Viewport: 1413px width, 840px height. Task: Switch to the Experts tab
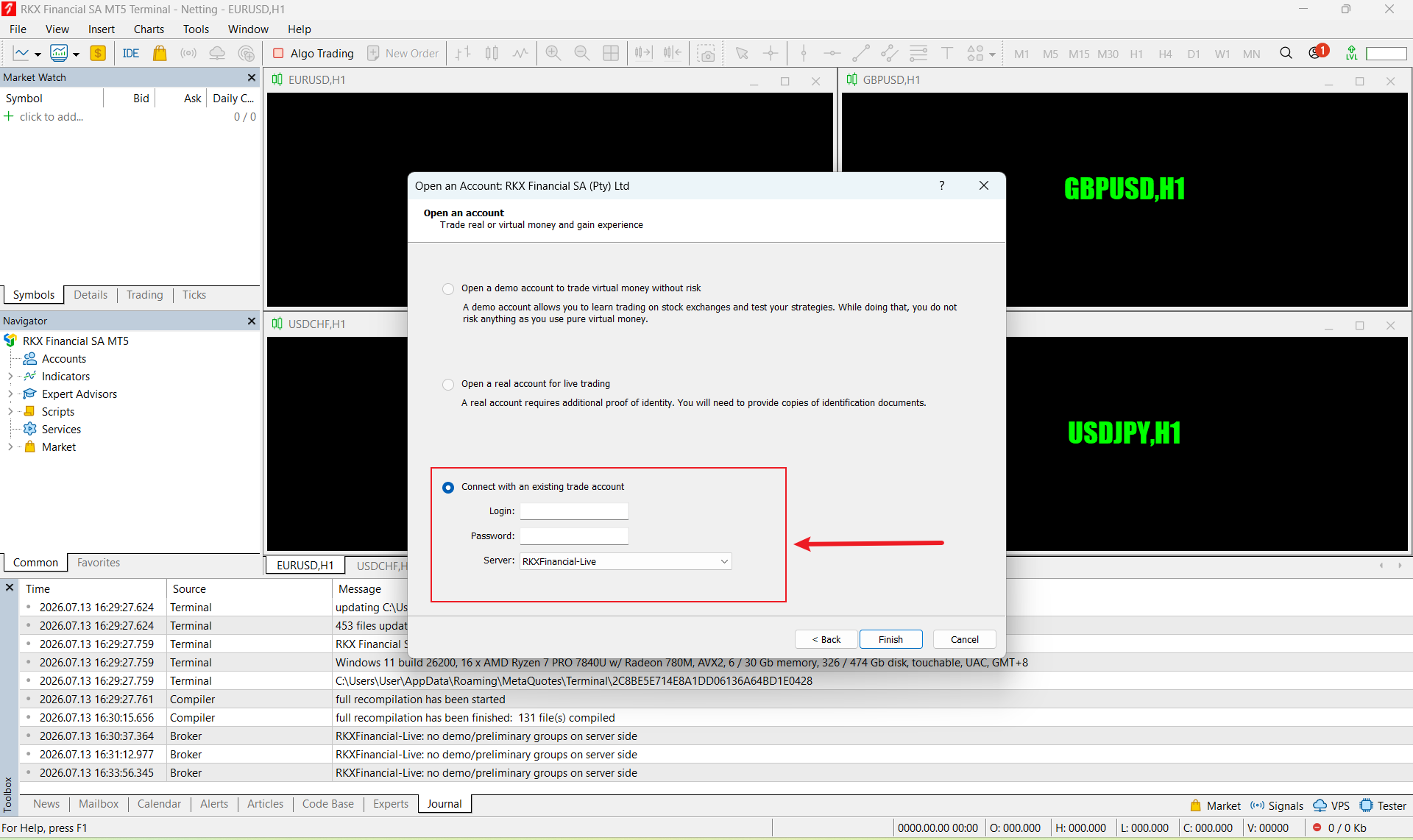tap(390, 804)
